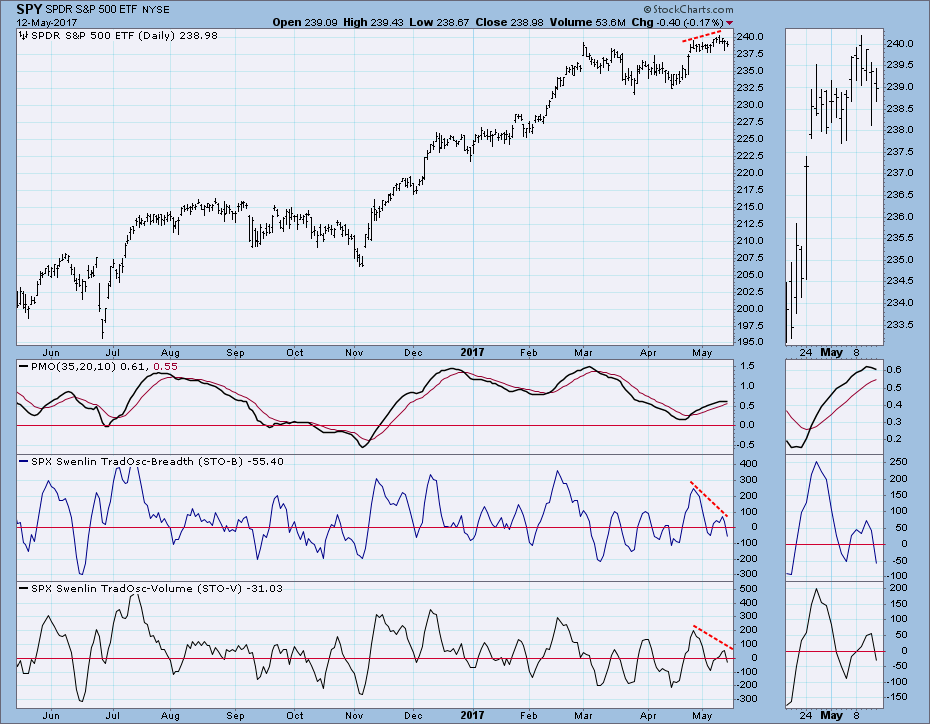Image resolution: width=930 pixels, height=724 pixels.
Task: Open the StockCharts.com watermark link
Action: pyautogui.click(x=693, y=9)
